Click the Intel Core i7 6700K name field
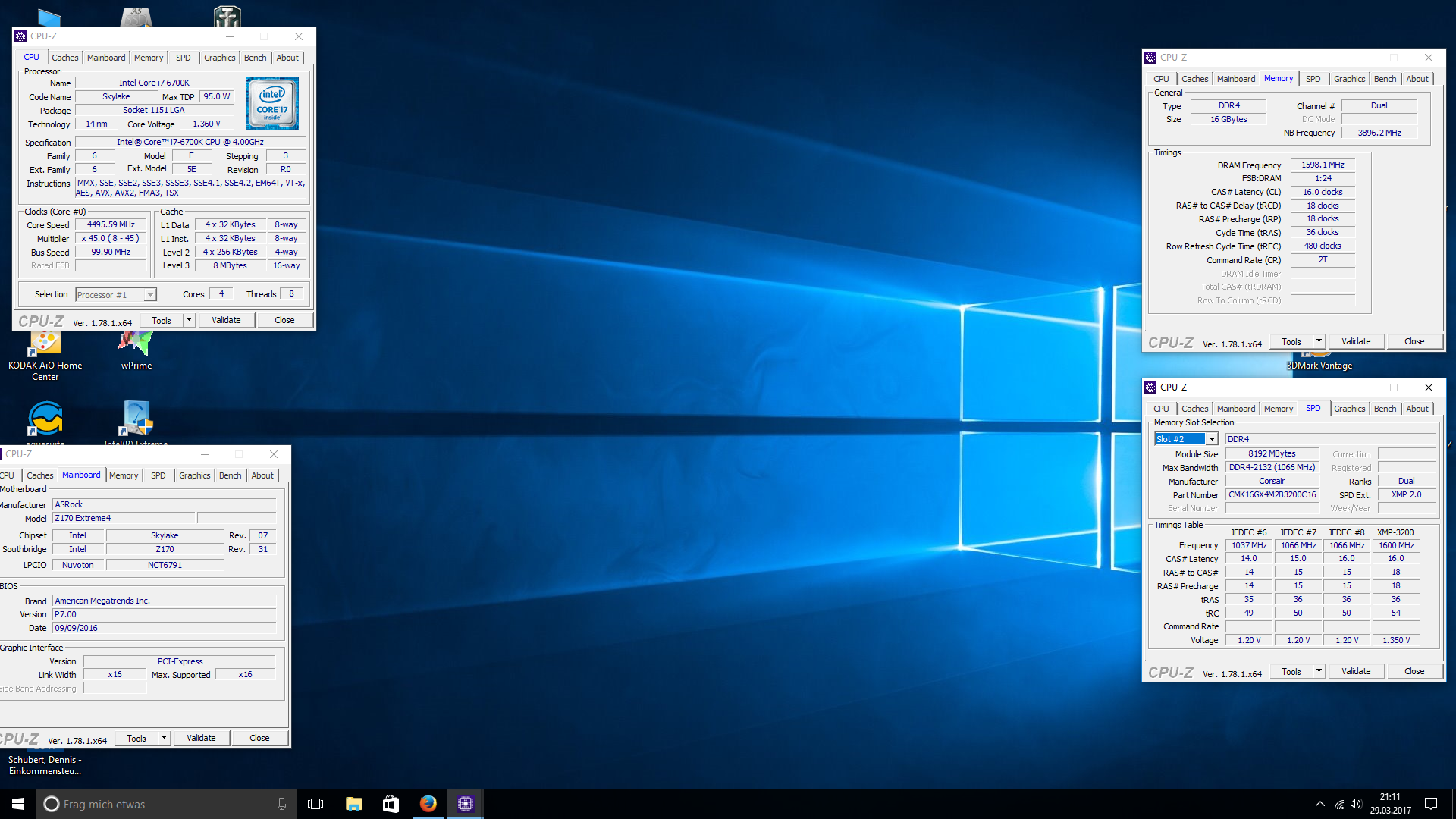The image size is (1456, 819). pyautogui.click(x=154, y=83)
